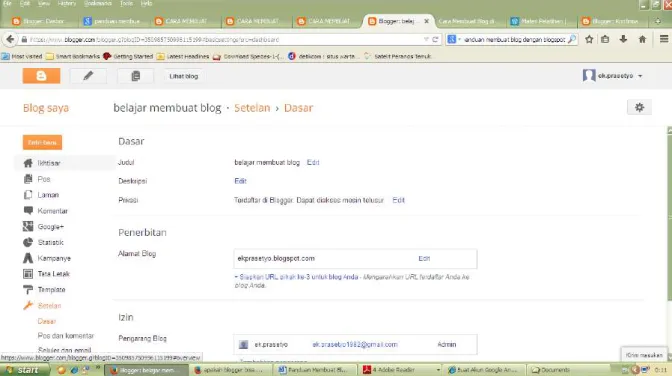Click the author Gmail address link

pos(355,345)
